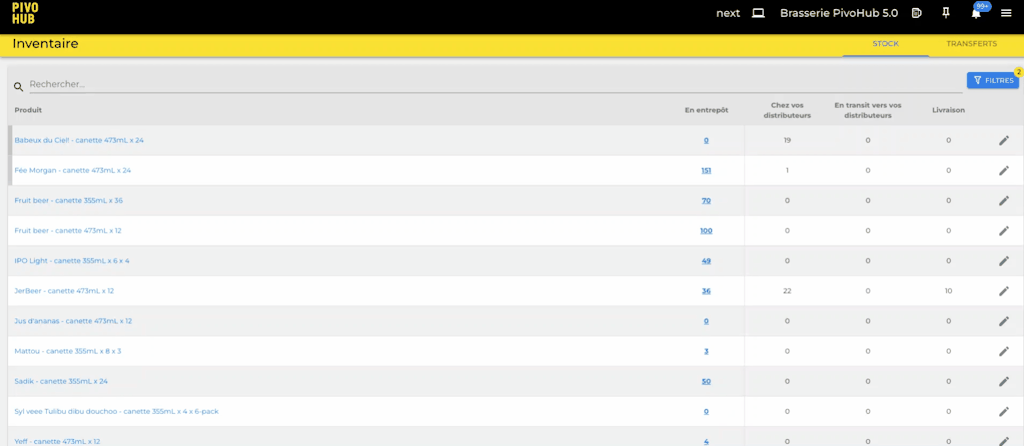
Task: Edit stock for Syl veee Tulibu row
Action: pyautogui.click(x=1004, y=411)
